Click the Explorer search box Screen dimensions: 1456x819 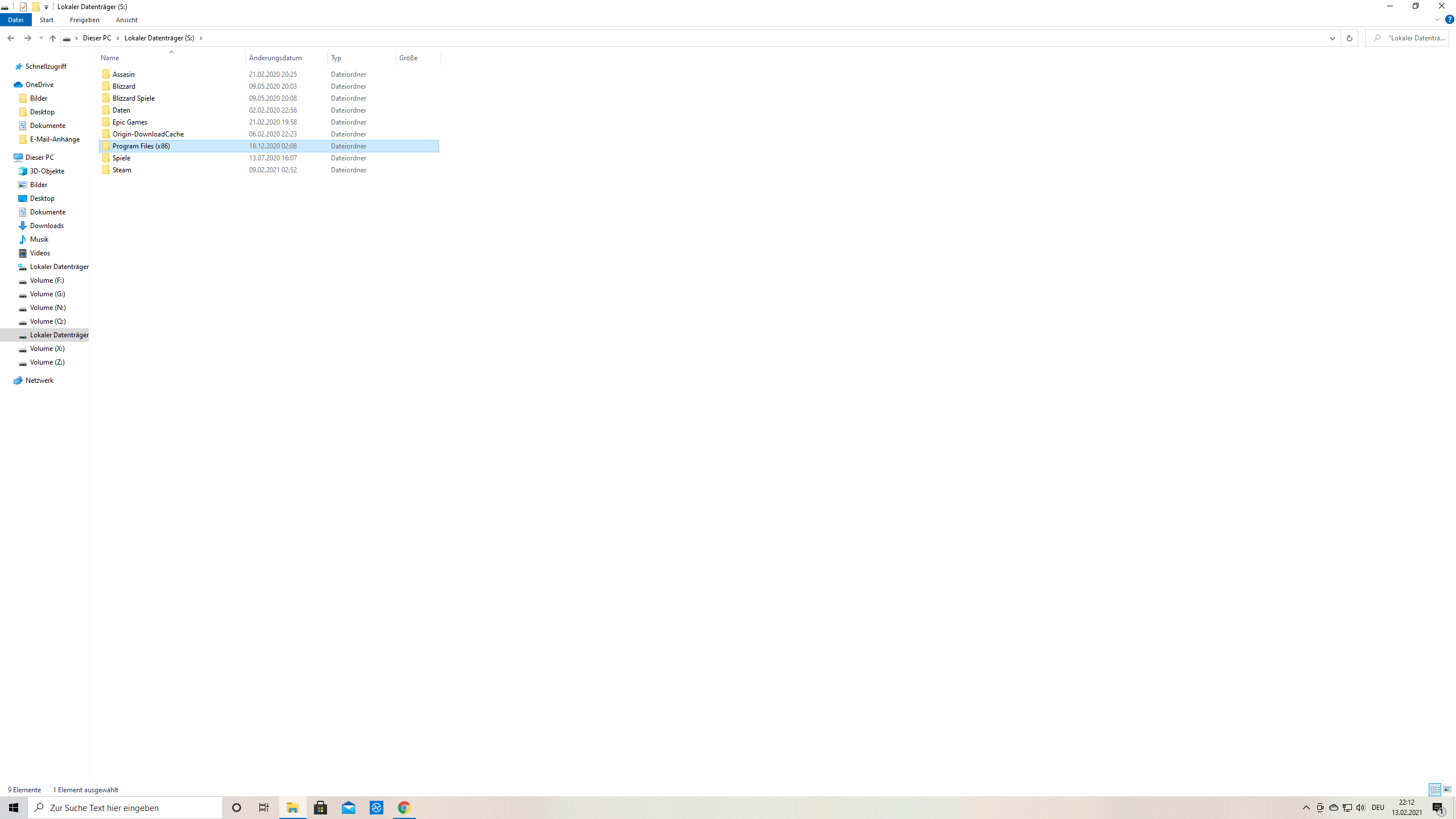pos(1410,38)
